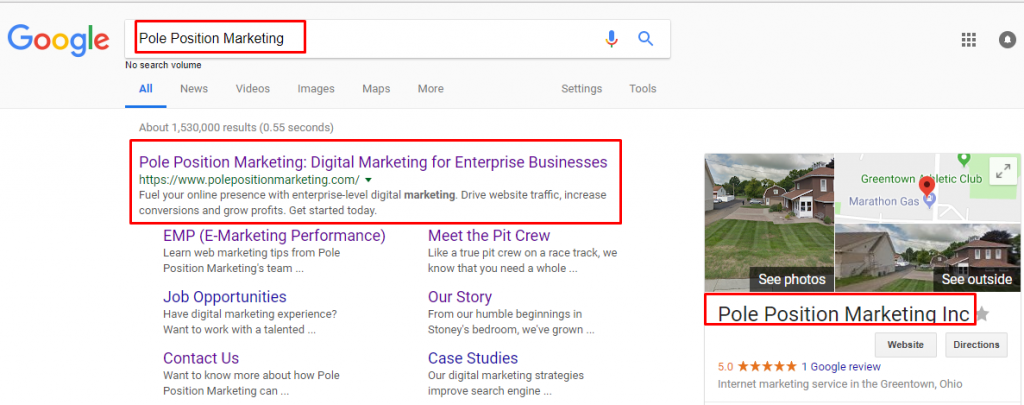
Task: Click the red map pin marker
Action: coord(926,187)
